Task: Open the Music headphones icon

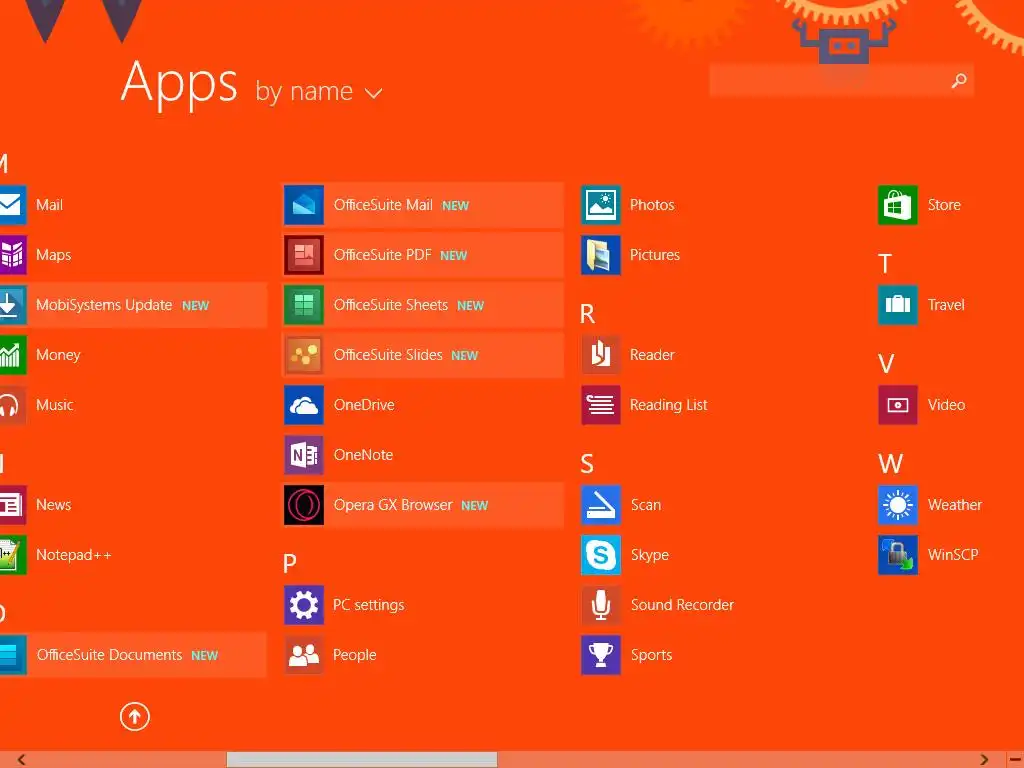Action: click(x=13, y=405)
